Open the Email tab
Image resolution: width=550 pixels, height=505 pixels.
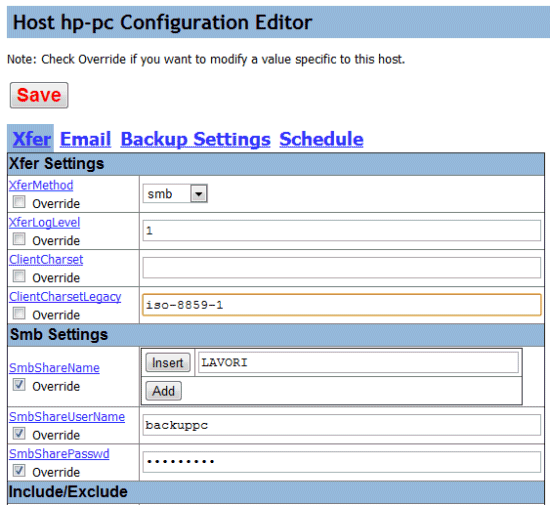(86, 139)
